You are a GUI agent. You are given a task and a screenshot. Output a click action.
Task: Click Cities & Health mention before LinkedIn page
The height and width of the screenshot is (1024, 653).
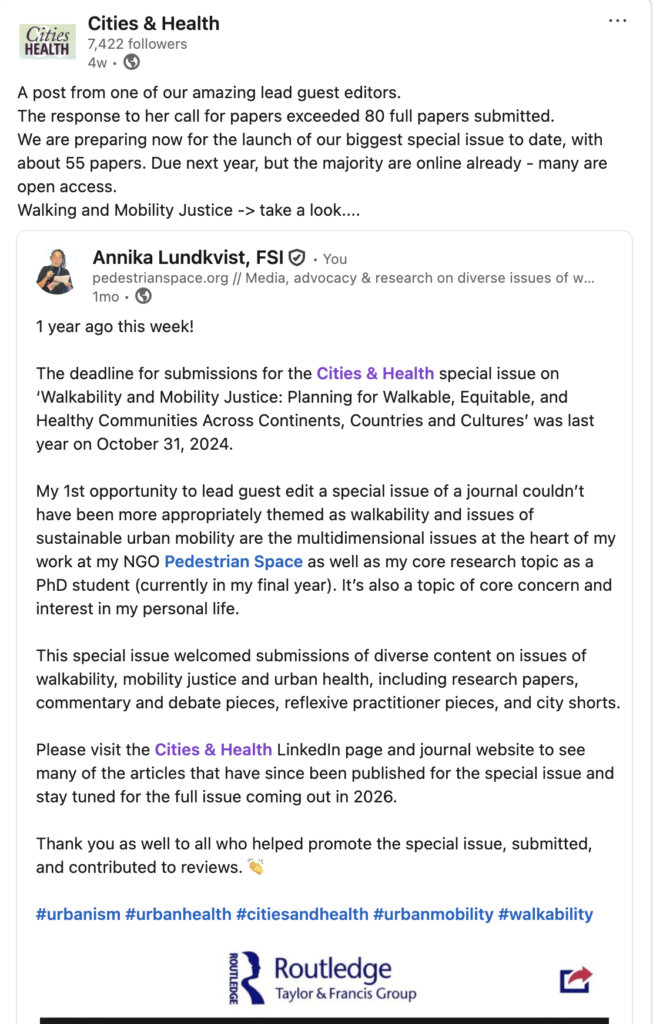pyautogui.click(x=213, y=749)
